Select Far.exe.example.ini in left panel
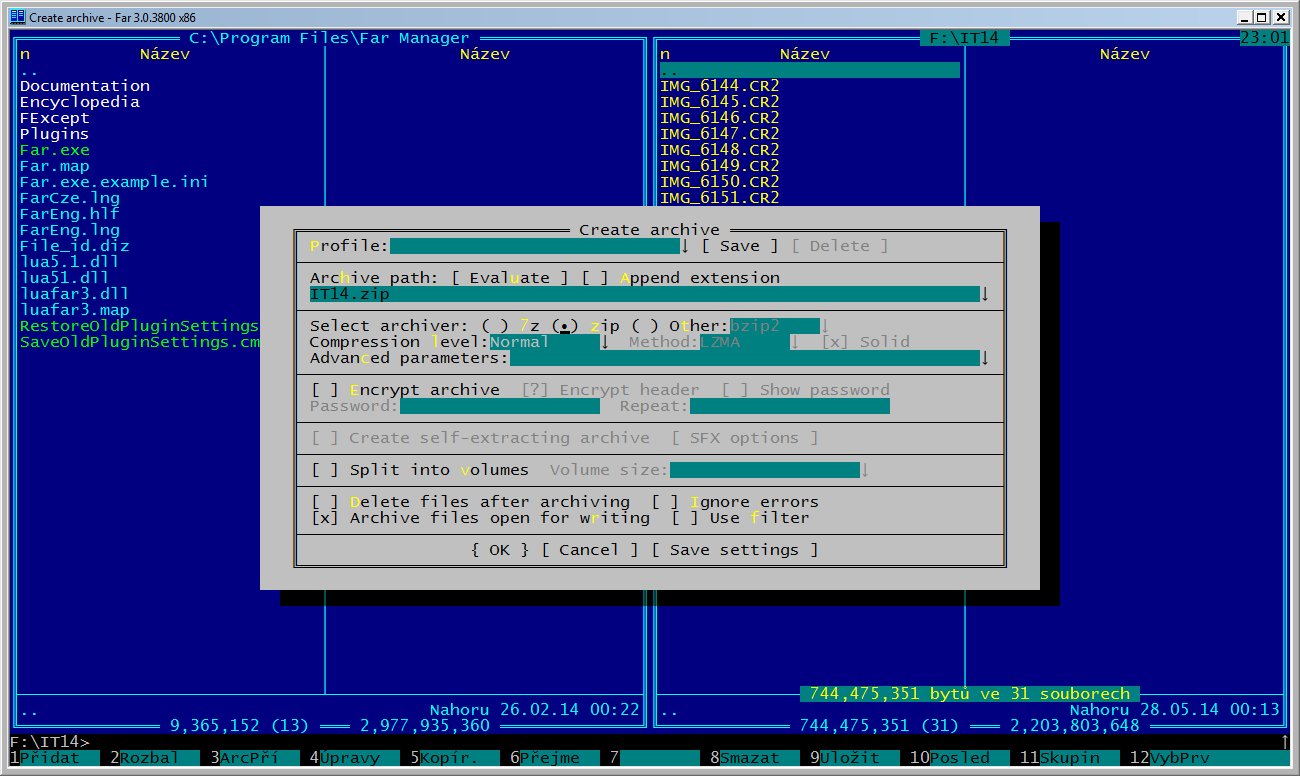1300x776 pixels. (114, 182)
